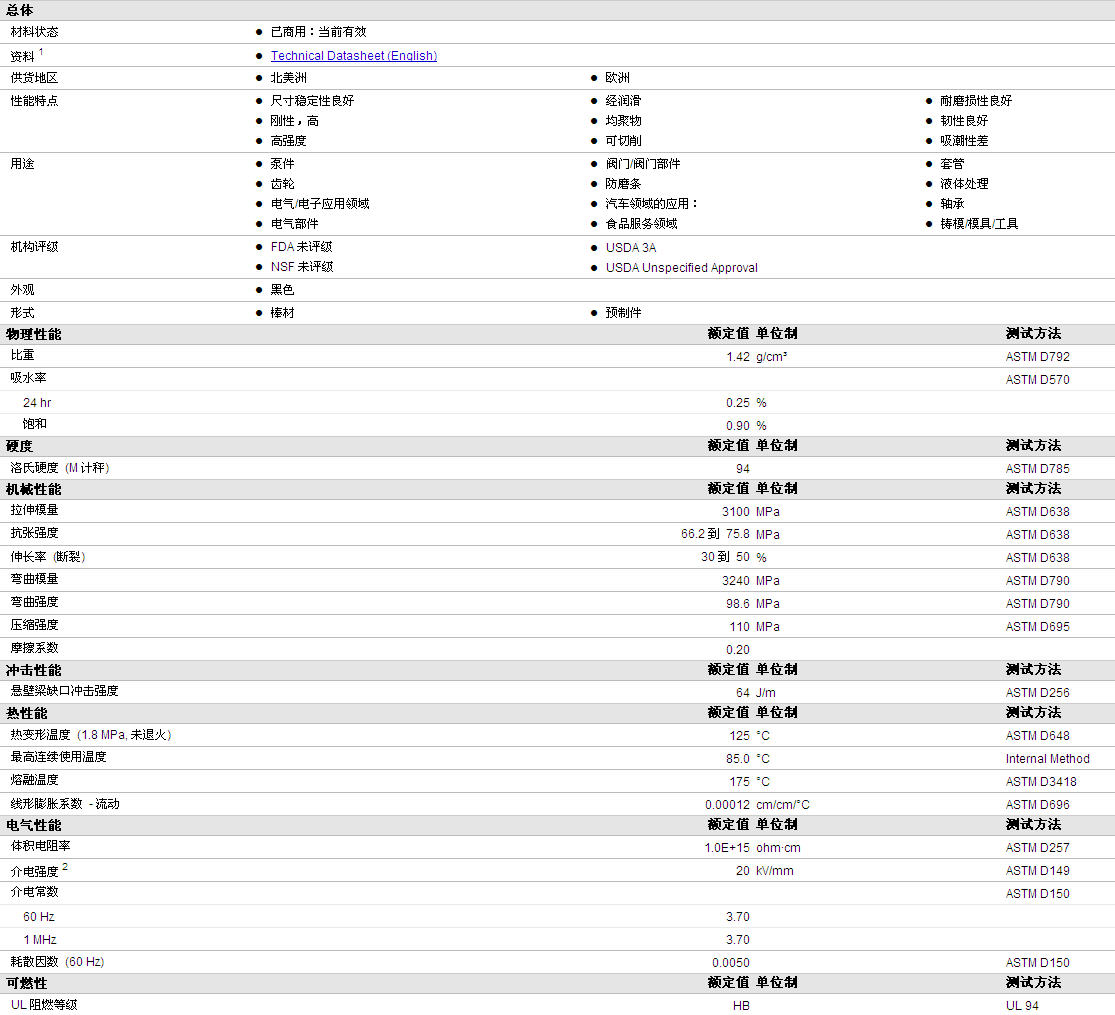Select the 热变形温度 value 125
Image resolution: width=1115 pixels, height=1015 pixels.
[x=740, y=735]
